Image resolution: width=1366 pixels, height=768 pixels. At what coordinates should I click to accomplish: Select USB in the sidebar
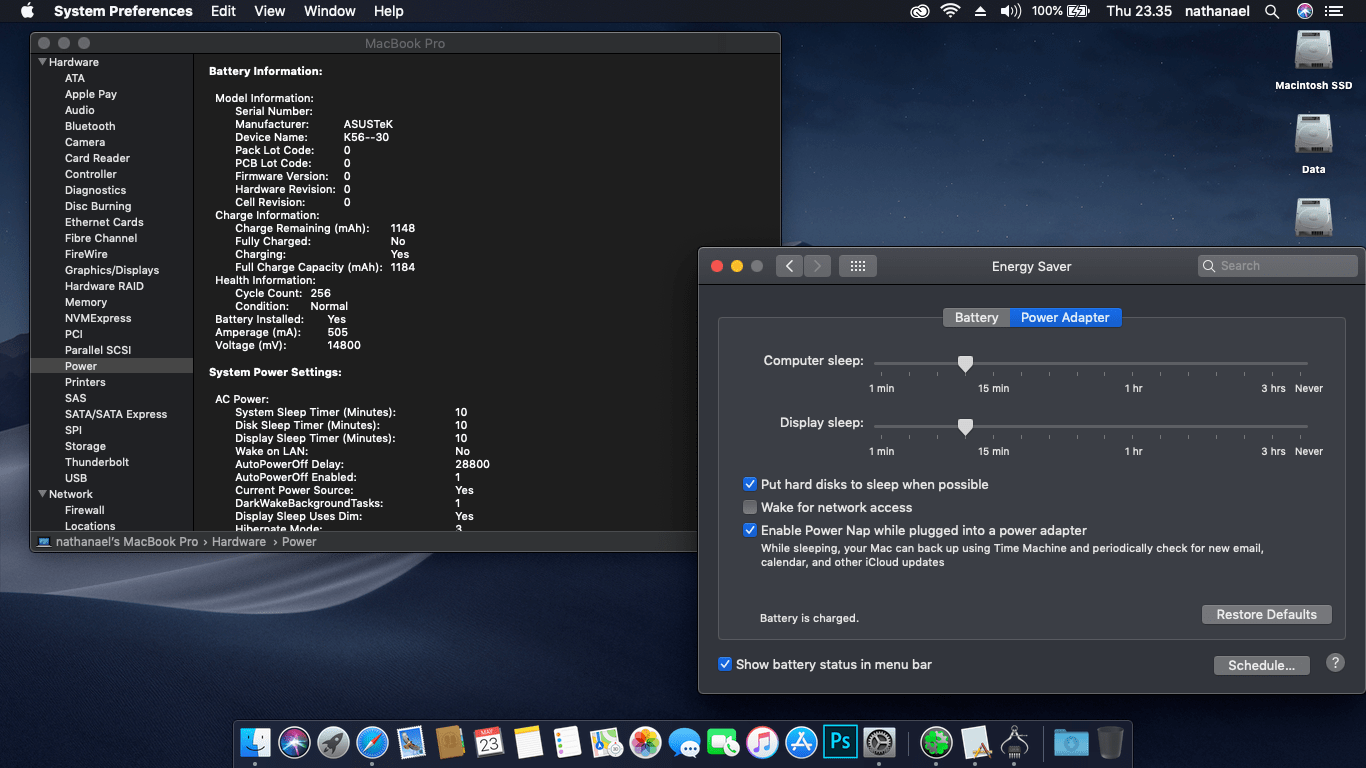(x=76, y=478)
